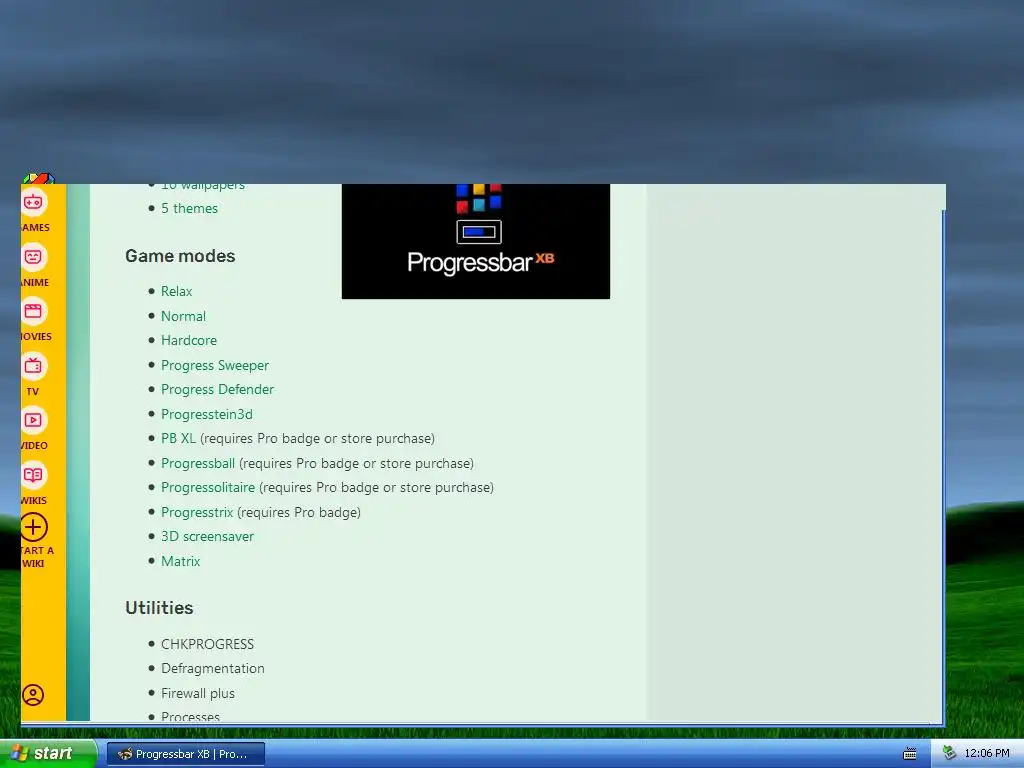Open the Hardcore game mode link
Image resolution: width=1024 pixels, height=768 pixels.
point(189,340)
